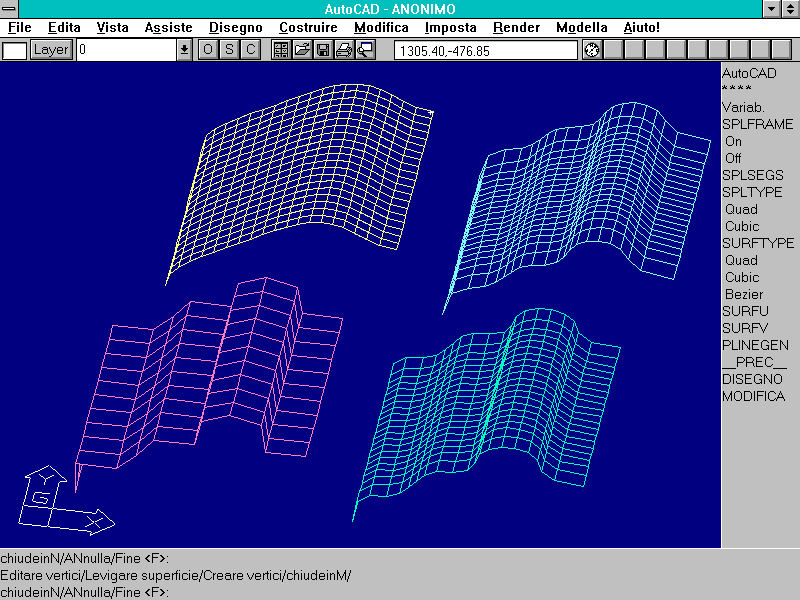Click the bottom command prompt line
Image resolution: width=800 pixels, height=600 pixels.
coord(85,592)
